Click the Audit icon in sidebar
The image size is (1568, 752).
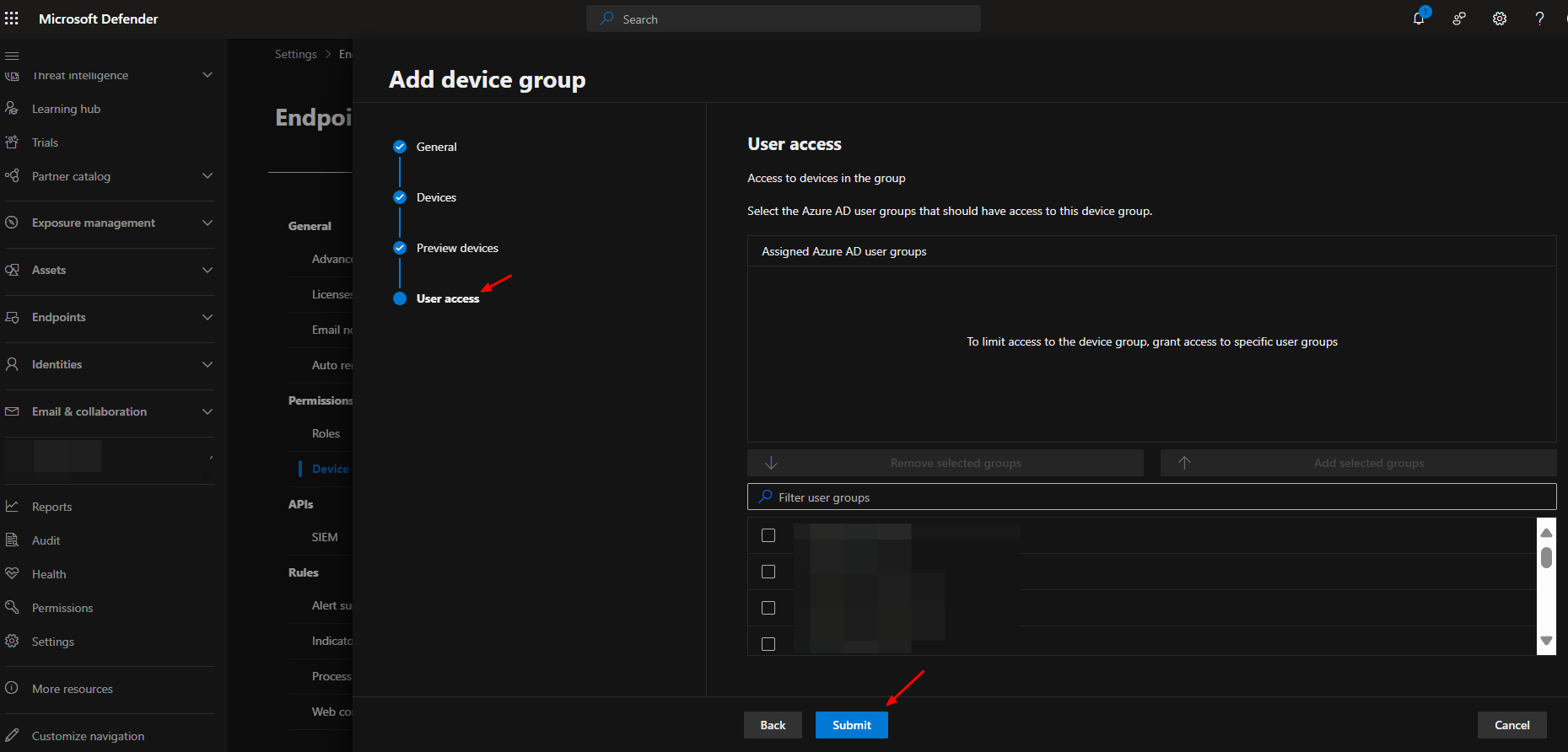tap(12, 540)
